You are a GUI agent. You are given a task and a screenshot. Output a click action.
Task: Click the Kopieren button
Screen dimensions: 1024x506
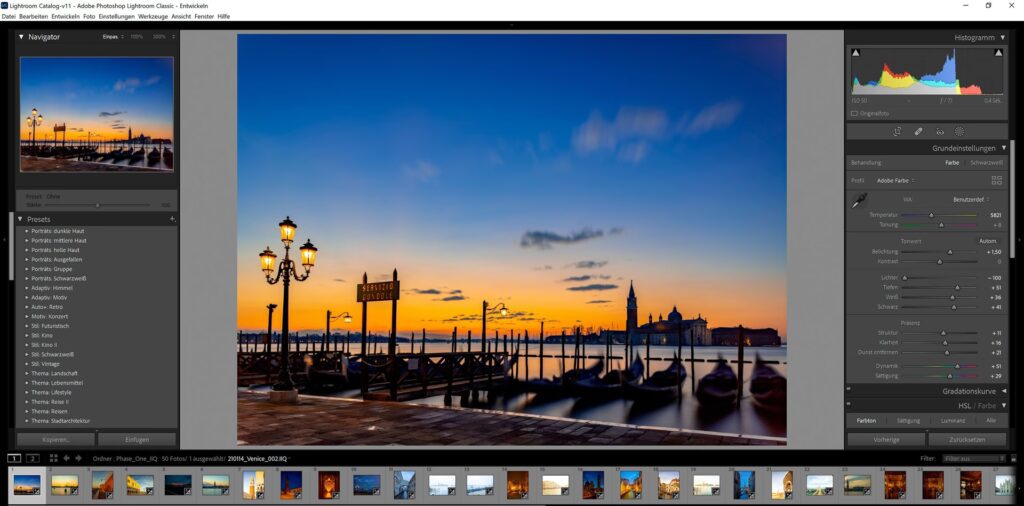[x=56, y=439]
